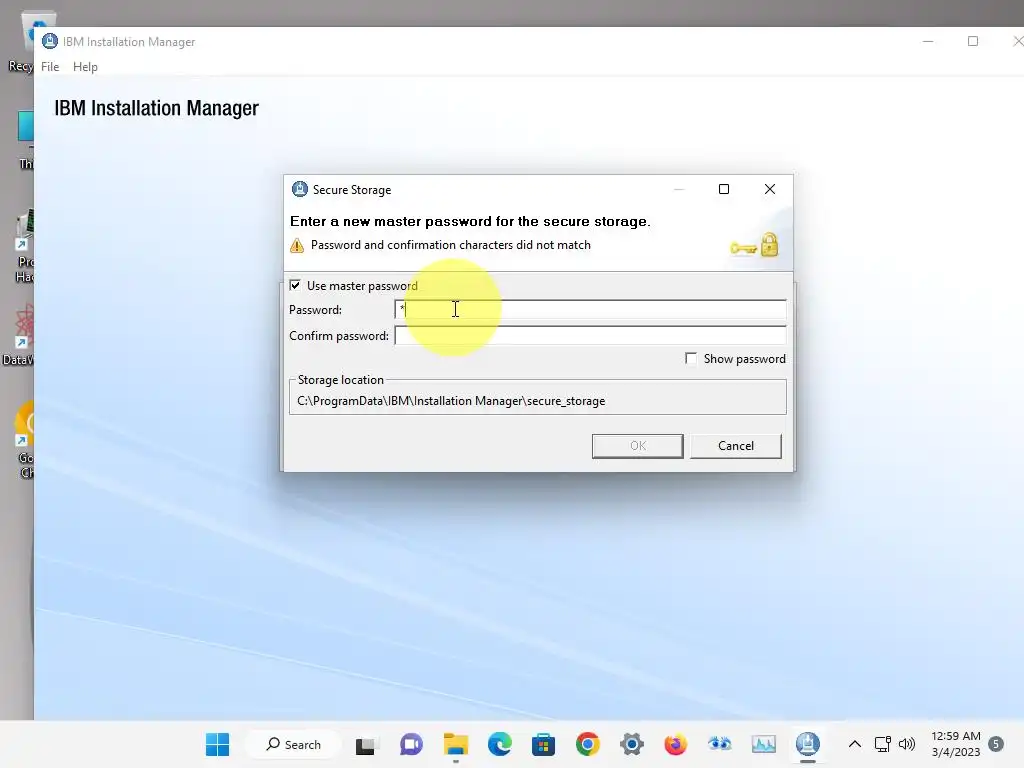This screenshot has height=768, width=1024.
Task: Minimize the IBM Installation Manager window
Action: coord(928,41)
